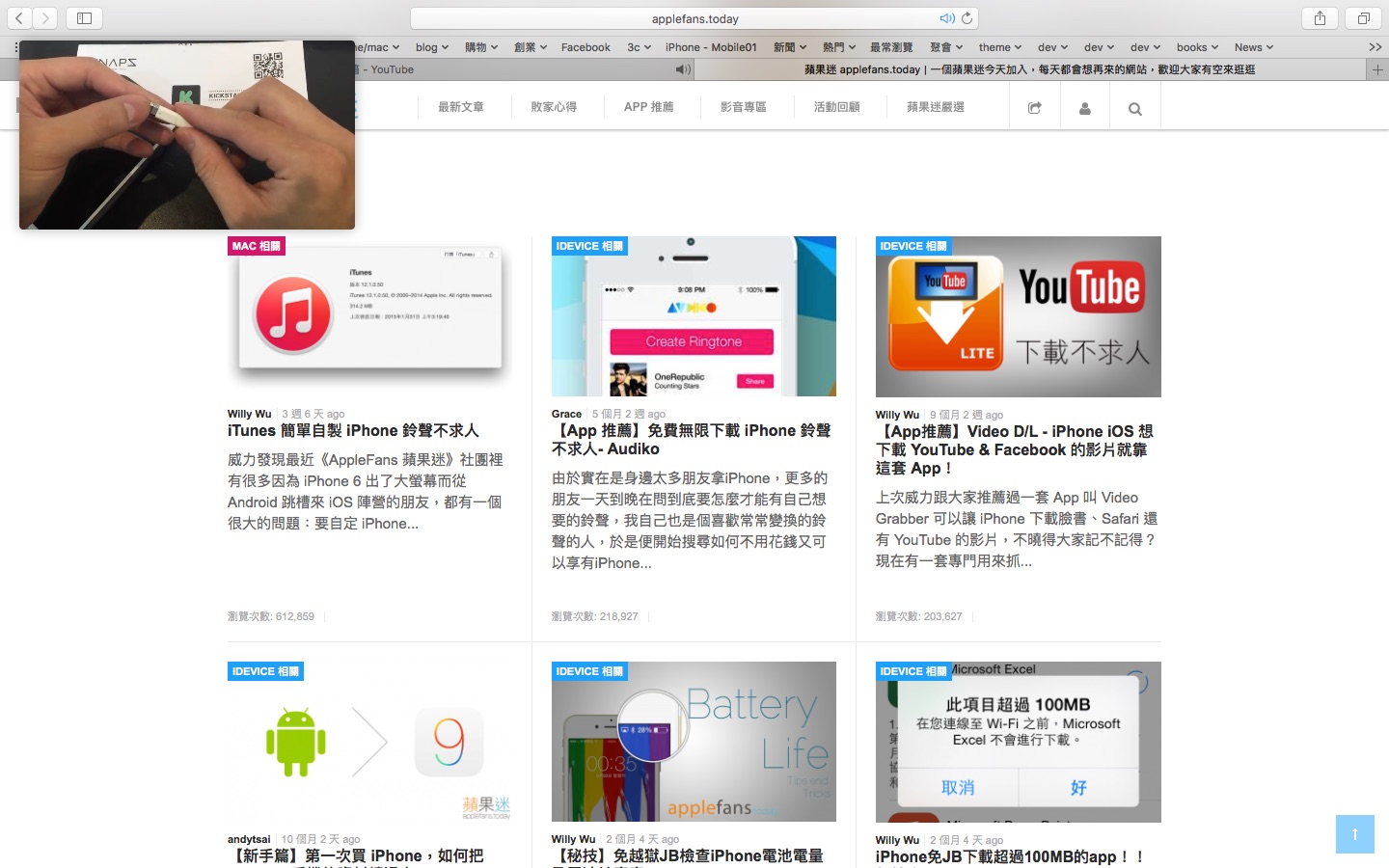Screen dimensions: 1389x868
Task: Click IDEVICE 相關 badge on the Android-to-iOS 9 card
Action: click(265, 671)
